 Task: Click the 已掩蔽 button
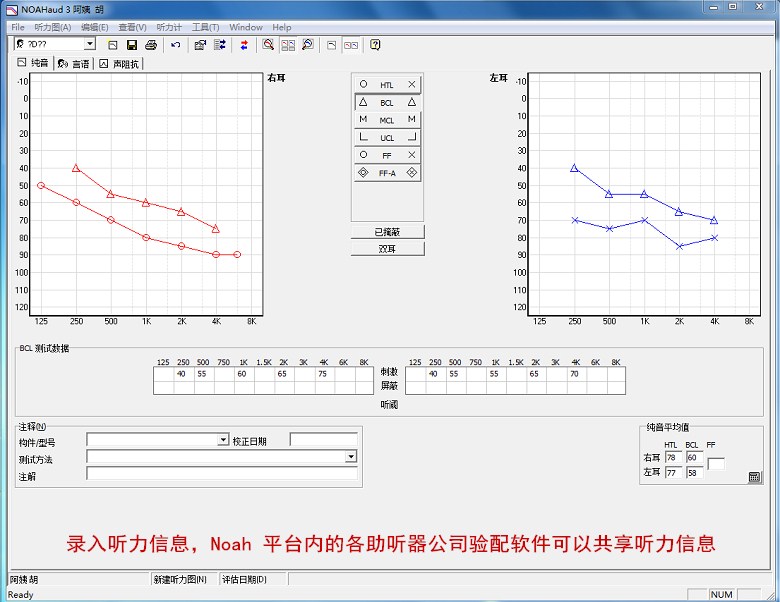(x=387, y=232)
